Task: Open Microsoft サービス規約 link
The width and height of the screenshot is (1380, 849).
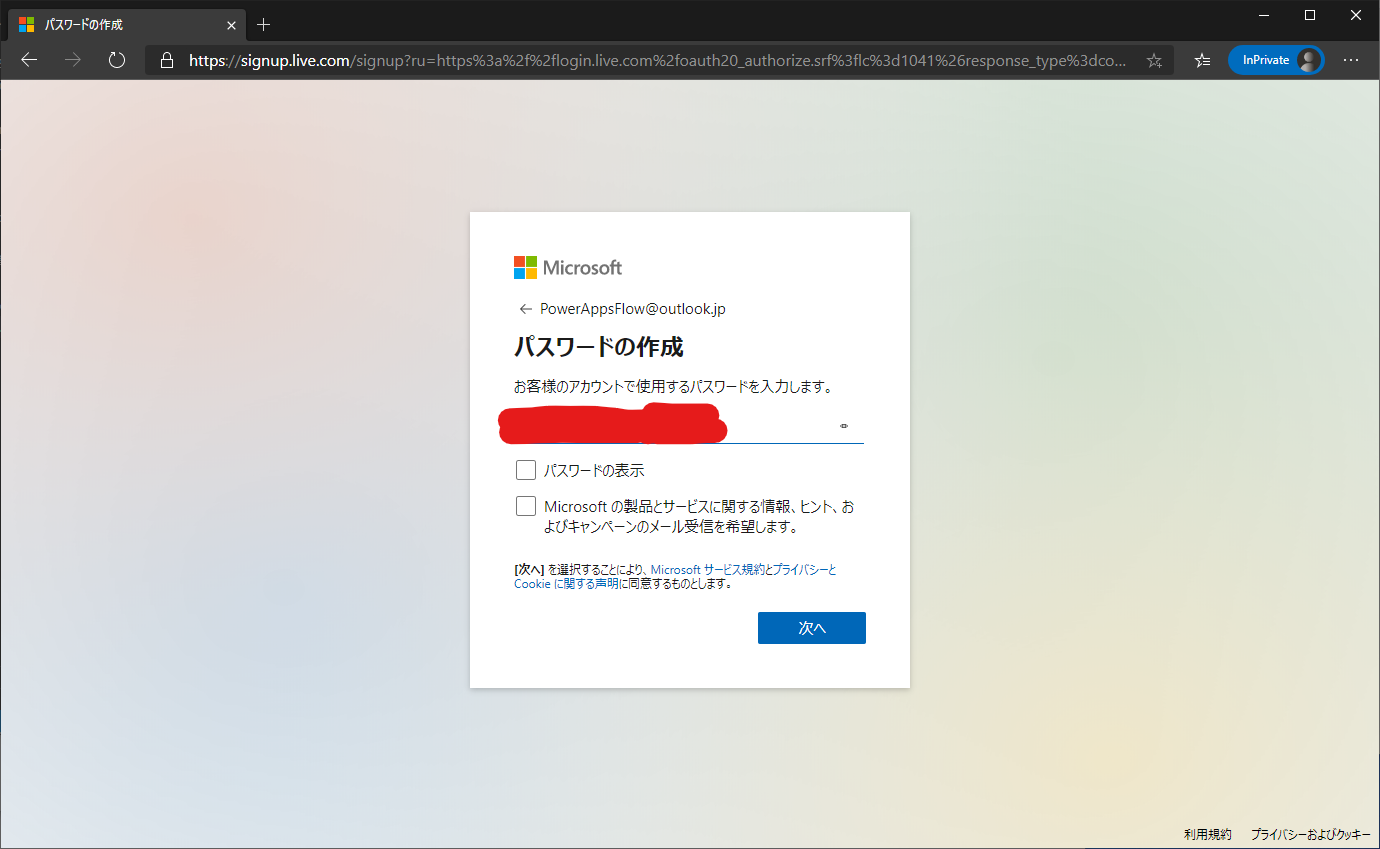Action: 707,569
